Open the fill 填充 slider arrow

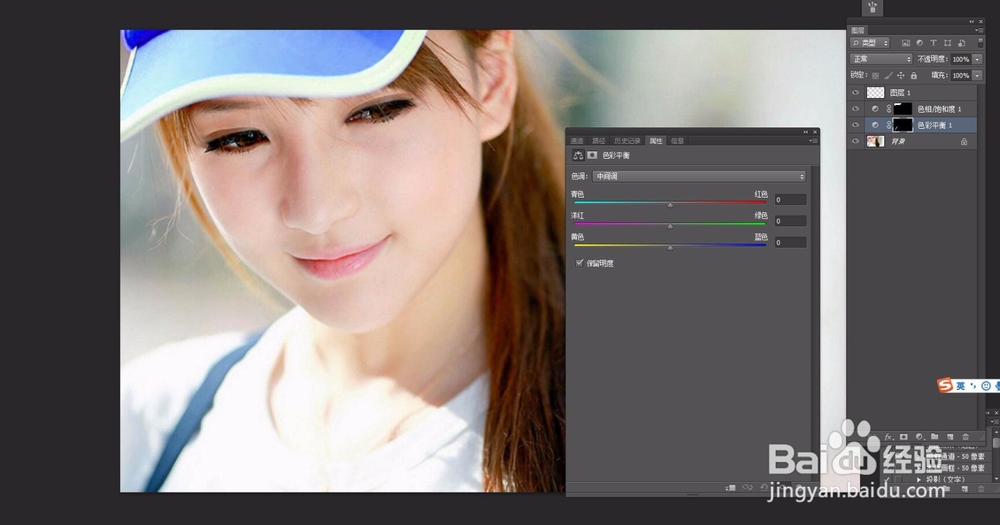[x=977, y=75]
